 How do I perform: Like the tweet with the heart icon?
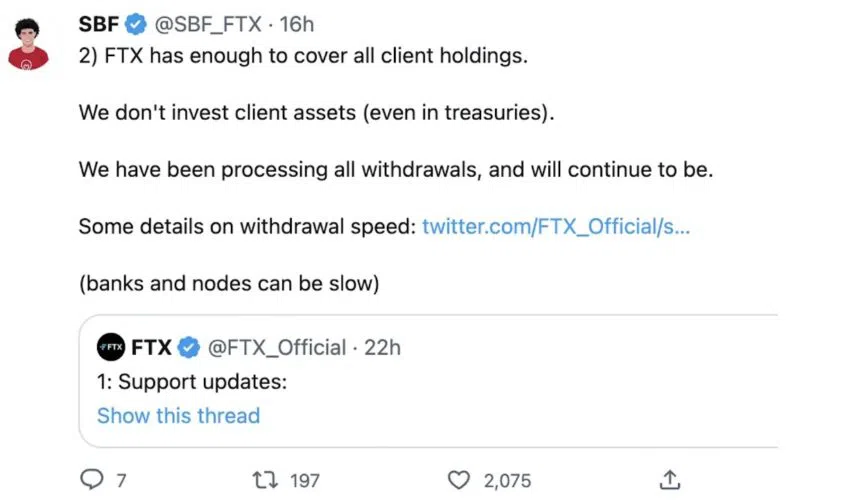coord(458,479)
